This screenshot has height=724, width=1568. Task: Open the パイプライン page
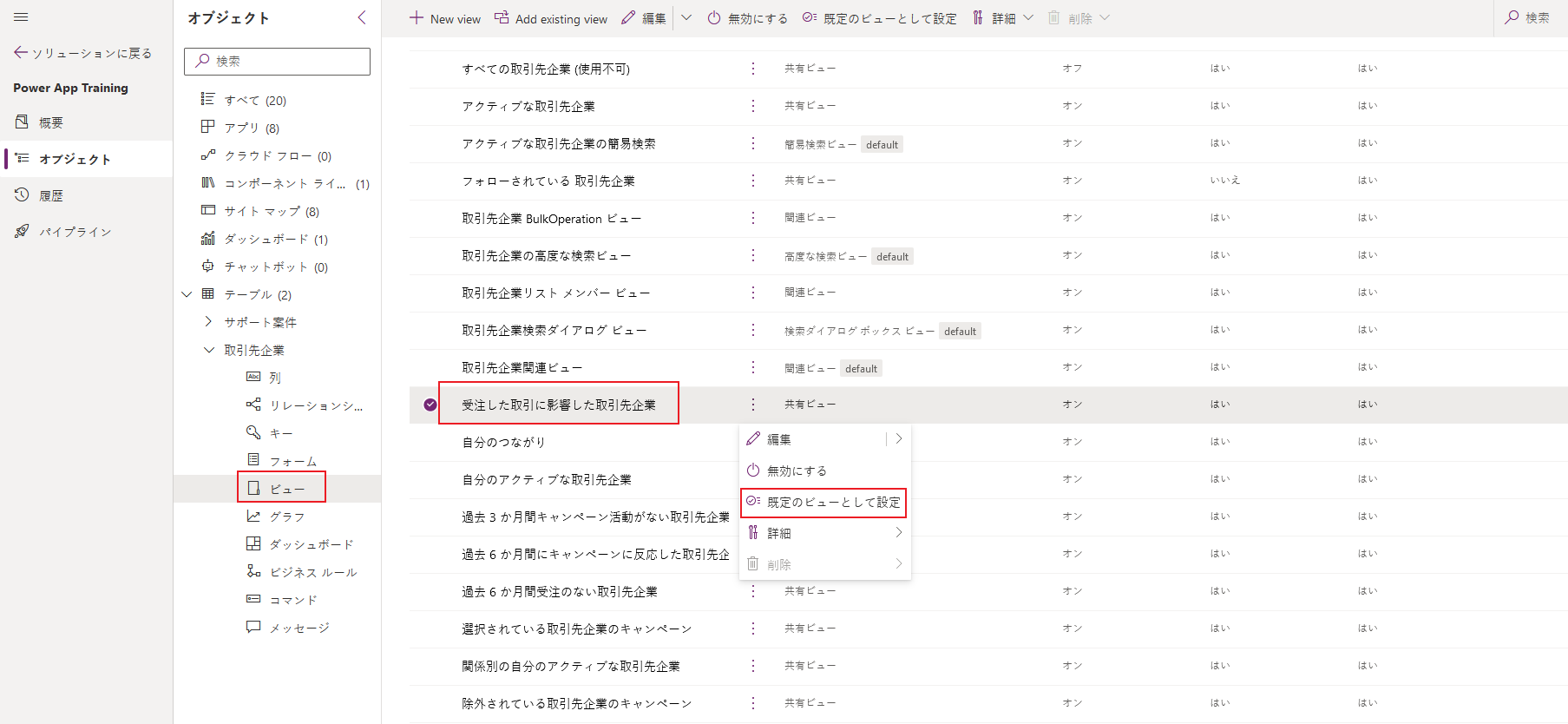[x=75, y=232]
